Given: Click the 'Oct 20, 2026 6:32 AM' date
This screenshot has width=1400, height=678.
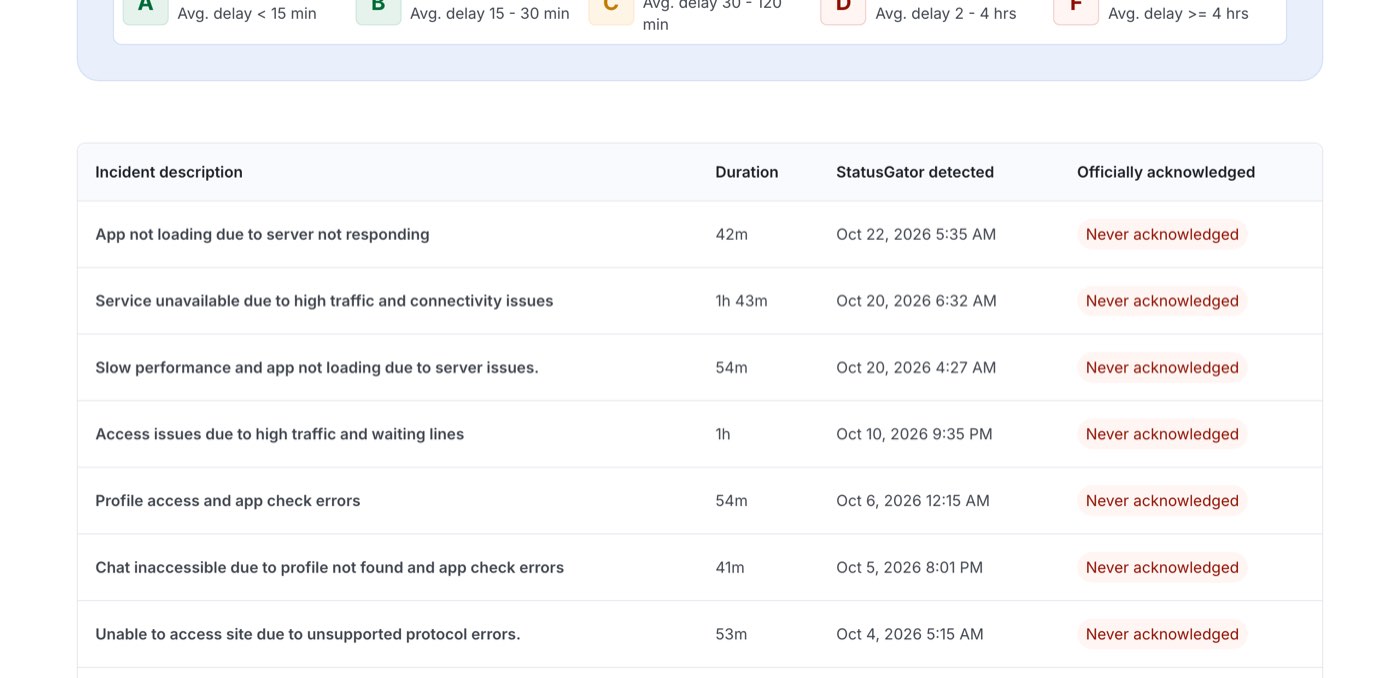Looking at the screenshot, I should pyautogui.click(x=917, y=301).
